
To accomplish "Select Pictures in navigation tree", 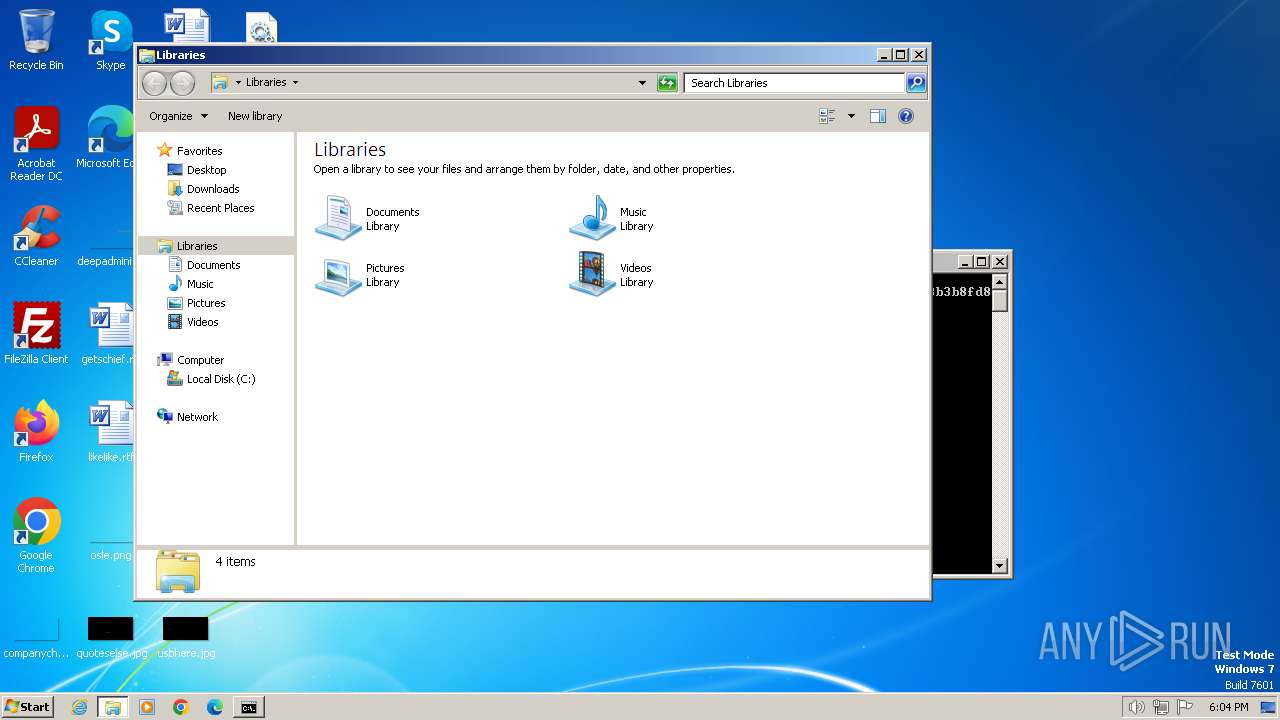I will point(206,303).
